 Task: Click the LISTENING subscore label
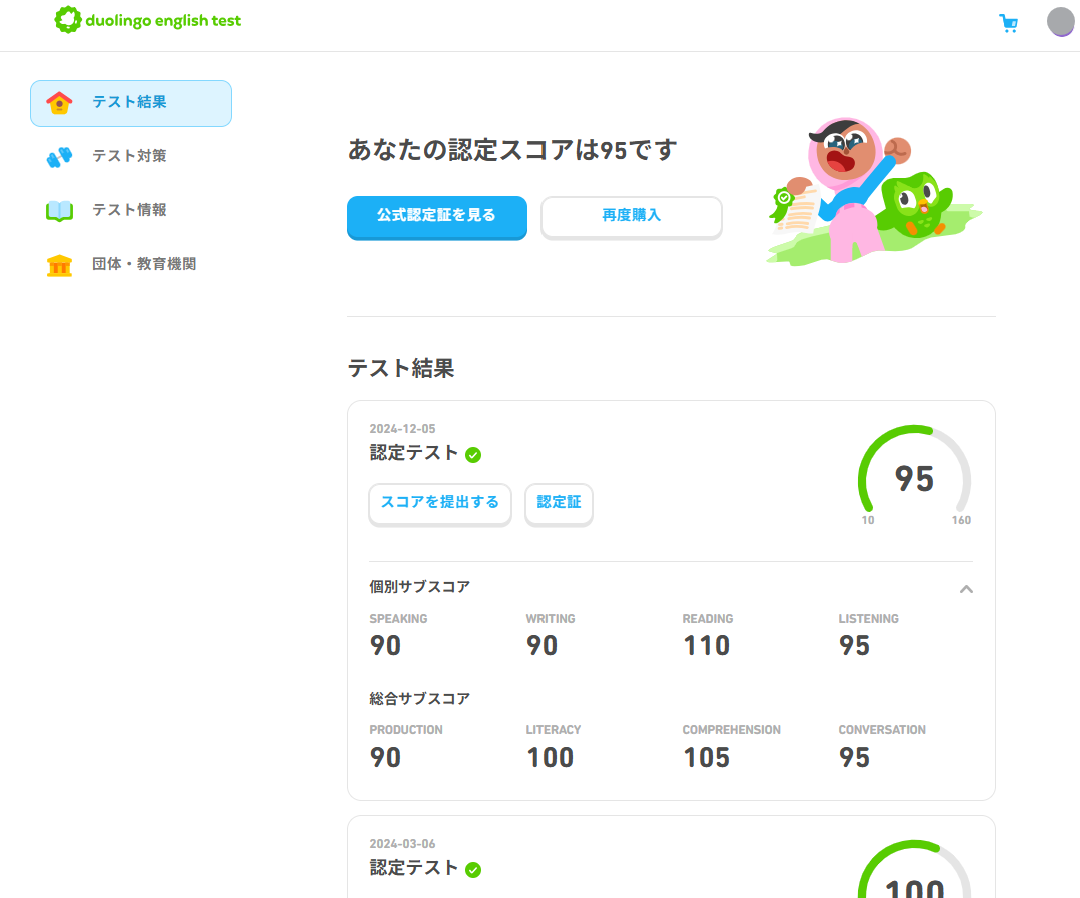point(869,618)
